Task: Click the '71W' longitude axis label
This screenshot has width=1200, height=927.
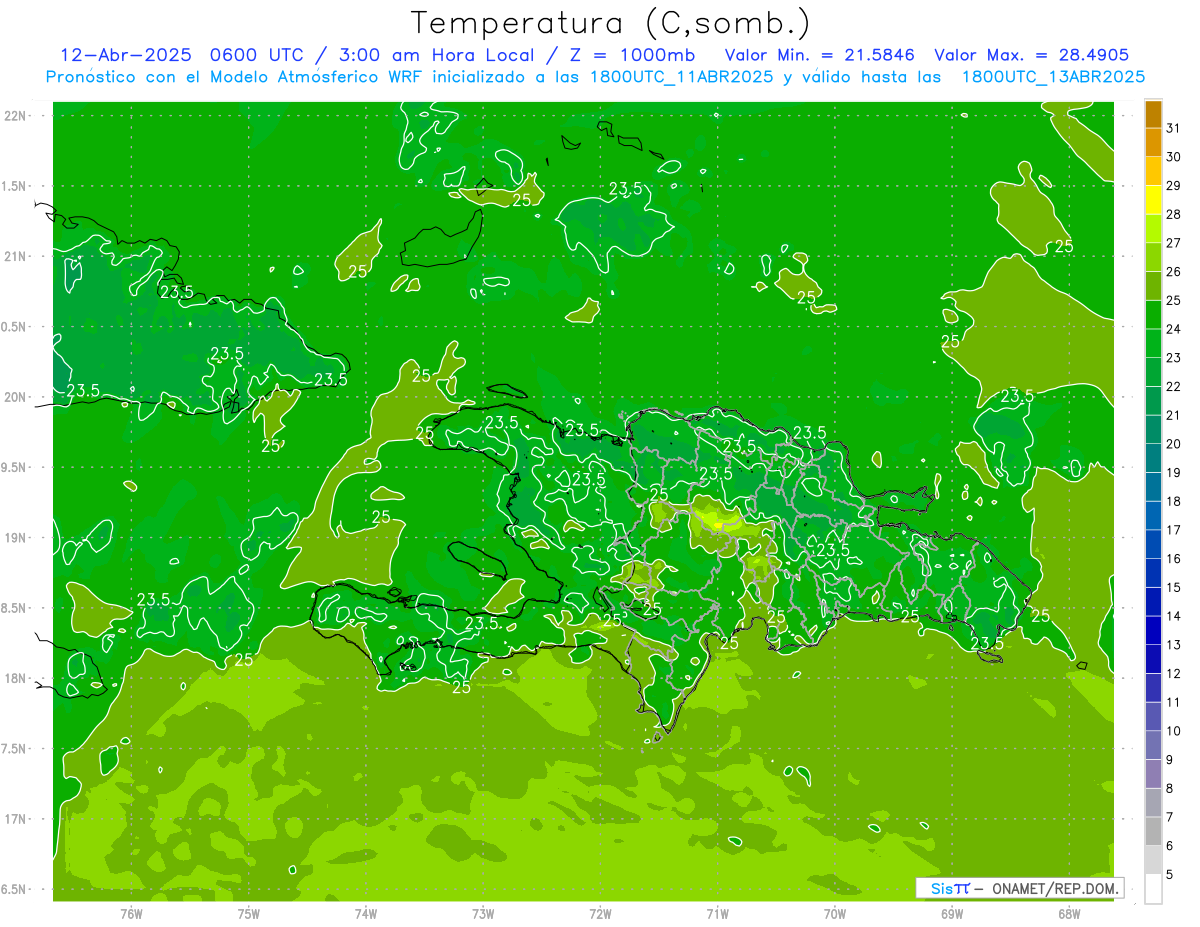Action: tap(717, 913)
